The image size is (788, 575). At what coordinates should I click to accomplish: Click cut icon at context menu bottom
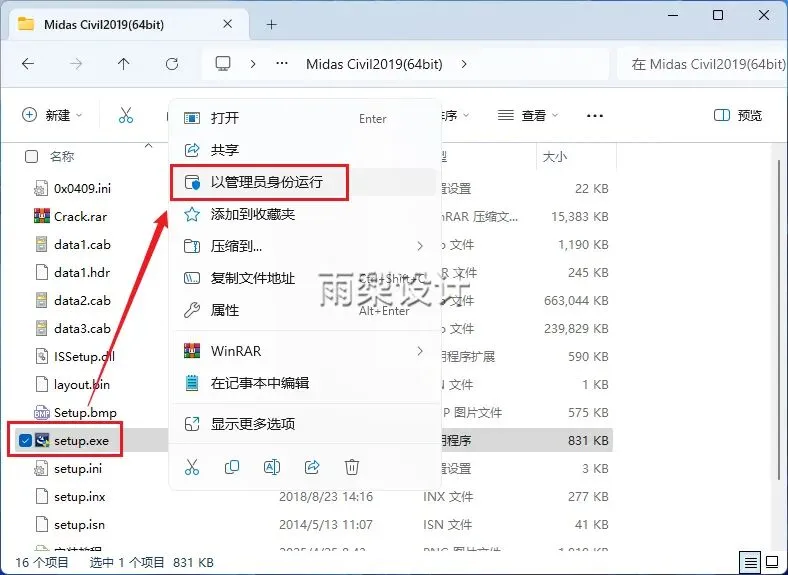[x=192, y=467]
